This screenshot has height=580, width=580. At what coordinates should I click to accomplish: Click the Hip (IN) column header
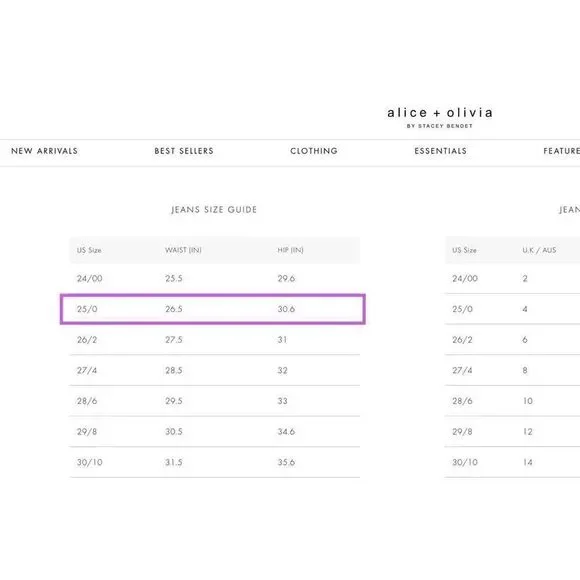click(290, 250)
